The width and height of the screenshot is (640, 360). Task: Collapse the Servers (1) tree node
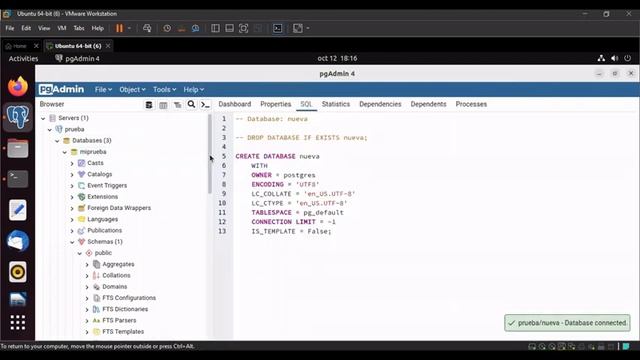43,118
